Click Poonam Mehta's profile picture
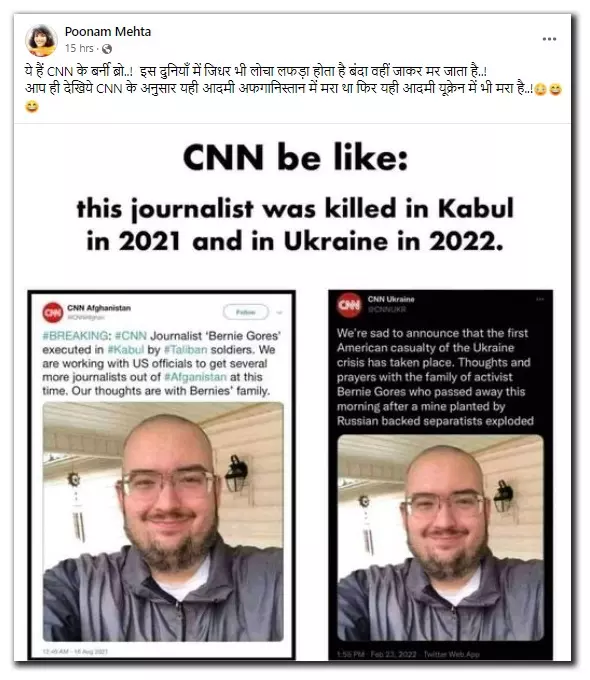 coord(41,40)
